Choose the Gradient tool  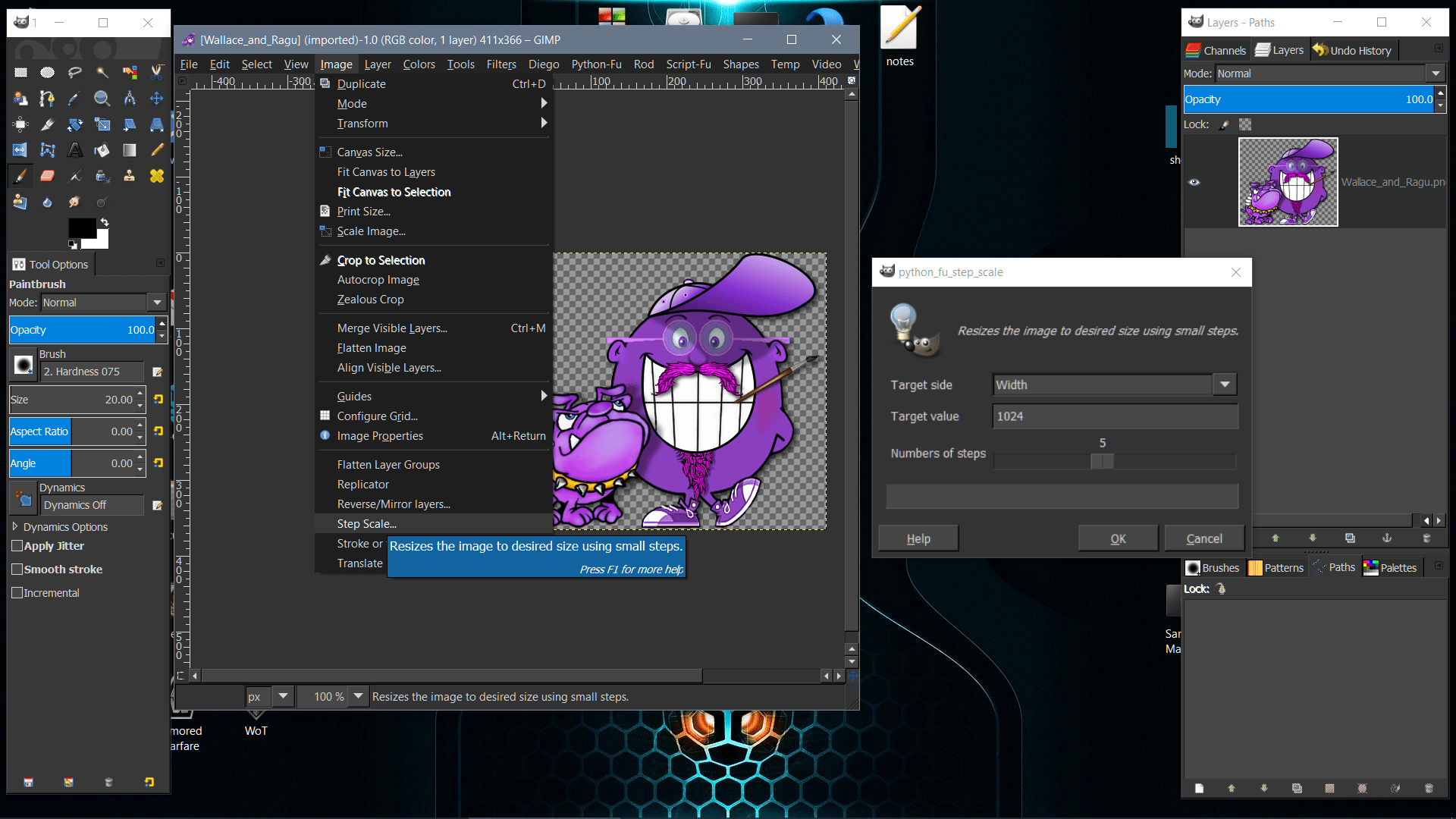129,149
